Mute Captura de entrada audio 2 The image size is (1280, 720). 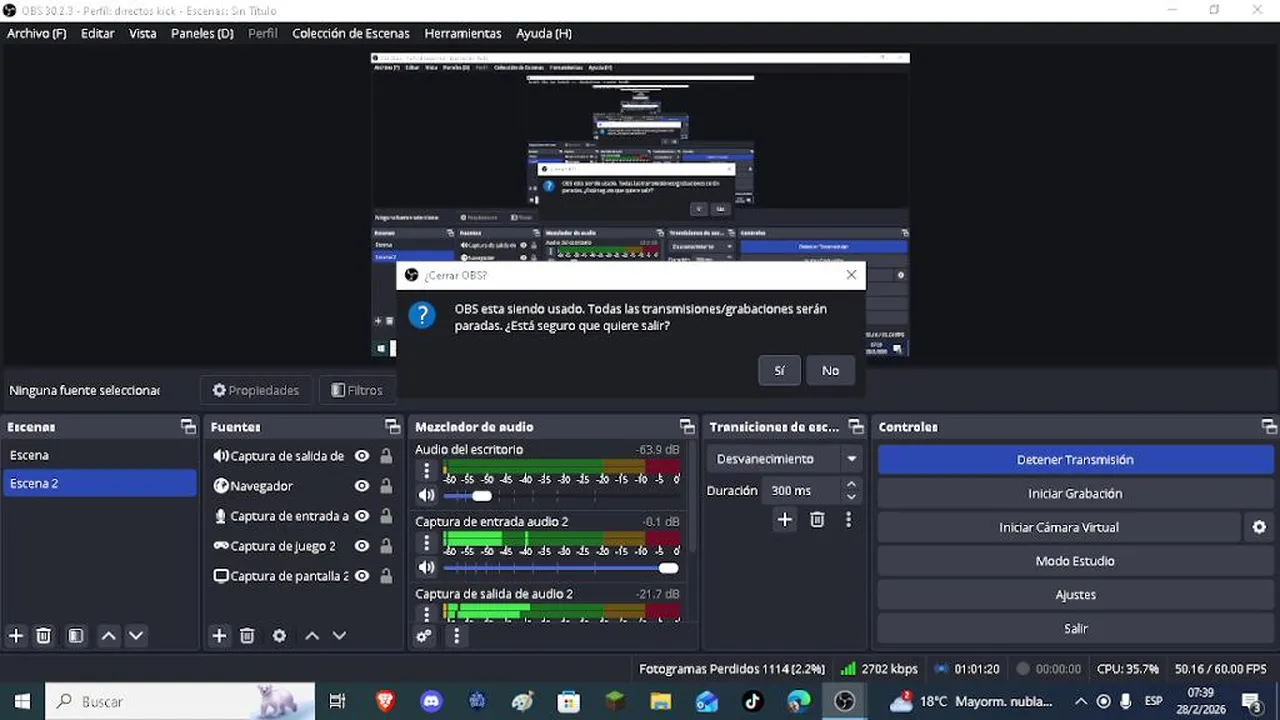coord(427,567)
